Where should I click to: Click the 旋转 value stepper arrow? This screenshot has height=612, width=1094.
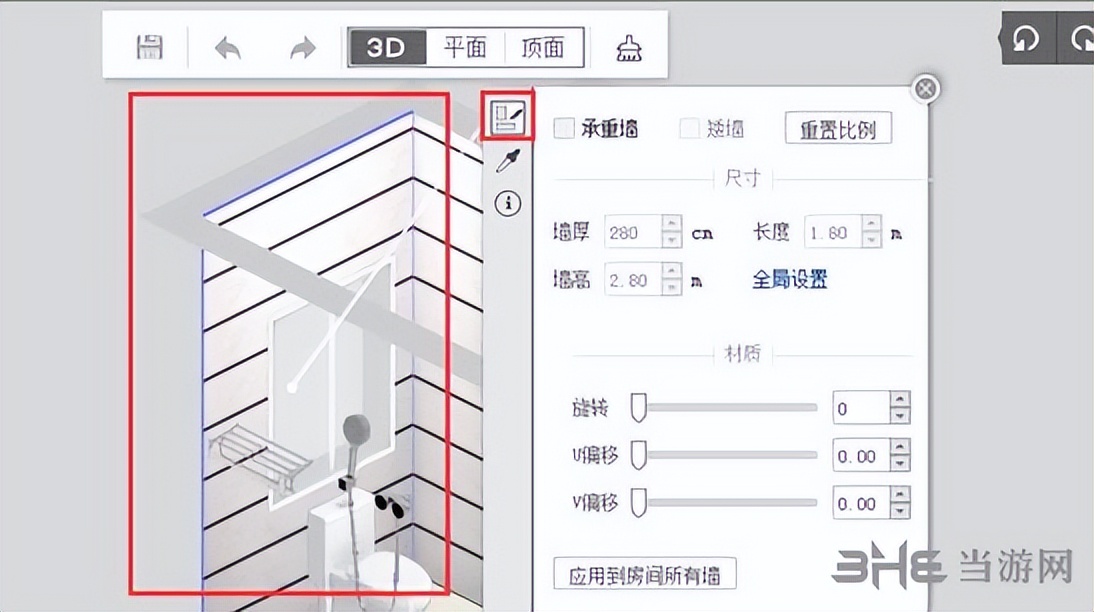(899, 401)
